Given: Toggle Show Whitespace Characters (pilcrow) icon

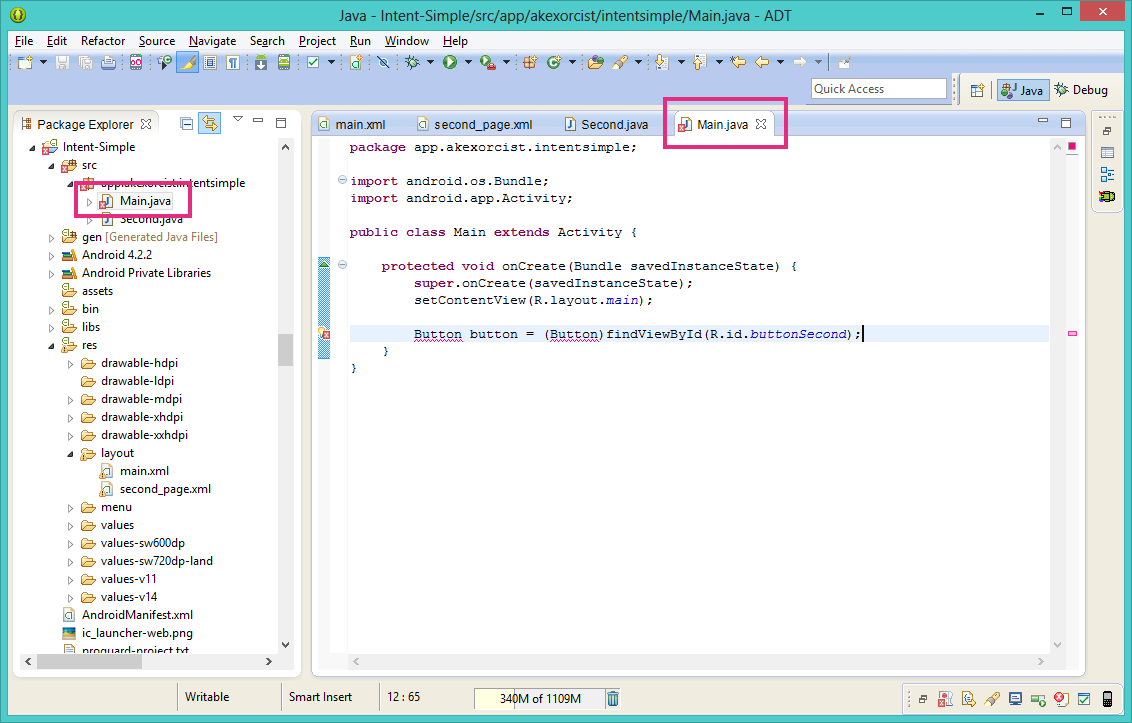Looking at the screenshot, I should [232, 63].
